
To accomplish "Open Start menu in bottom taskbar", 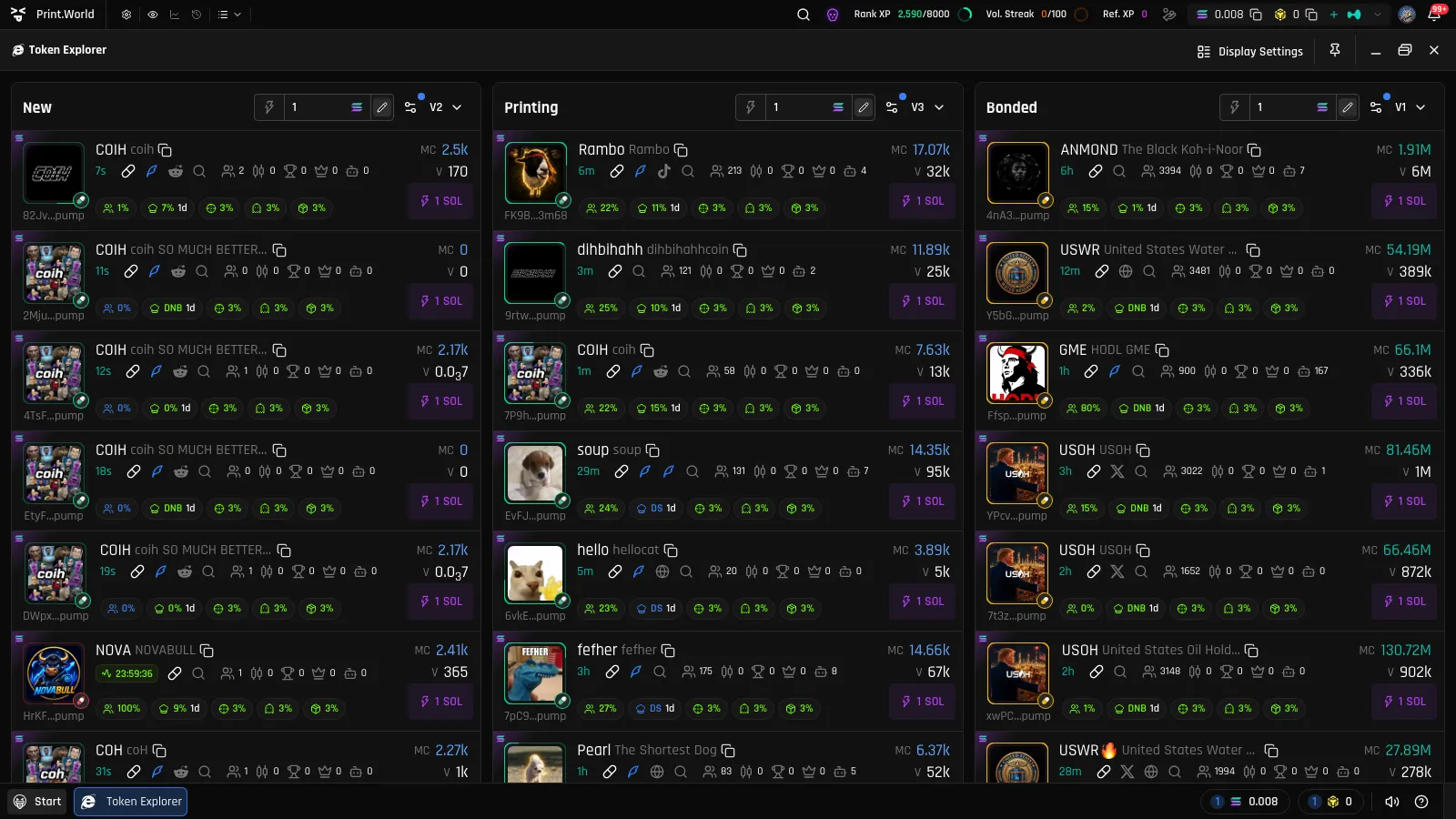I will (38, 802).
